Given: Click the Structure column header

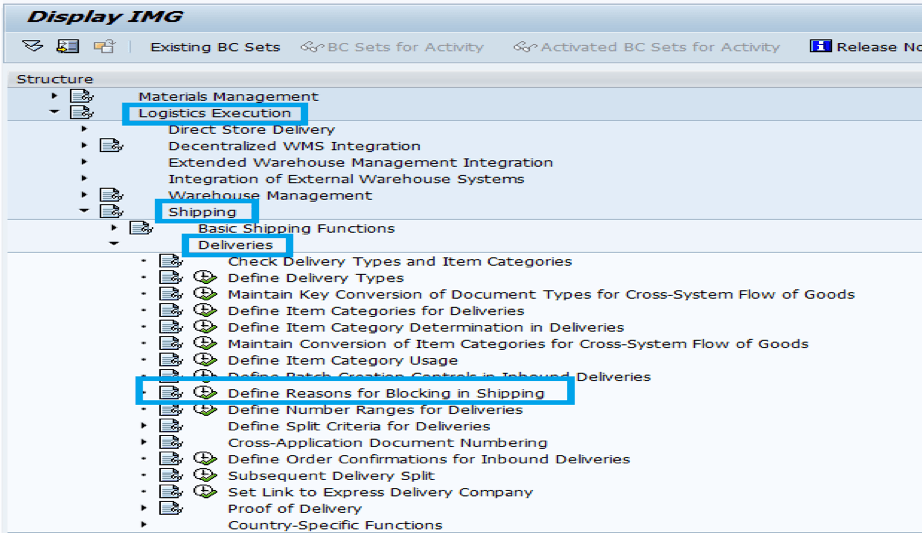Looking at the screenshot, I should coord(55,79).
